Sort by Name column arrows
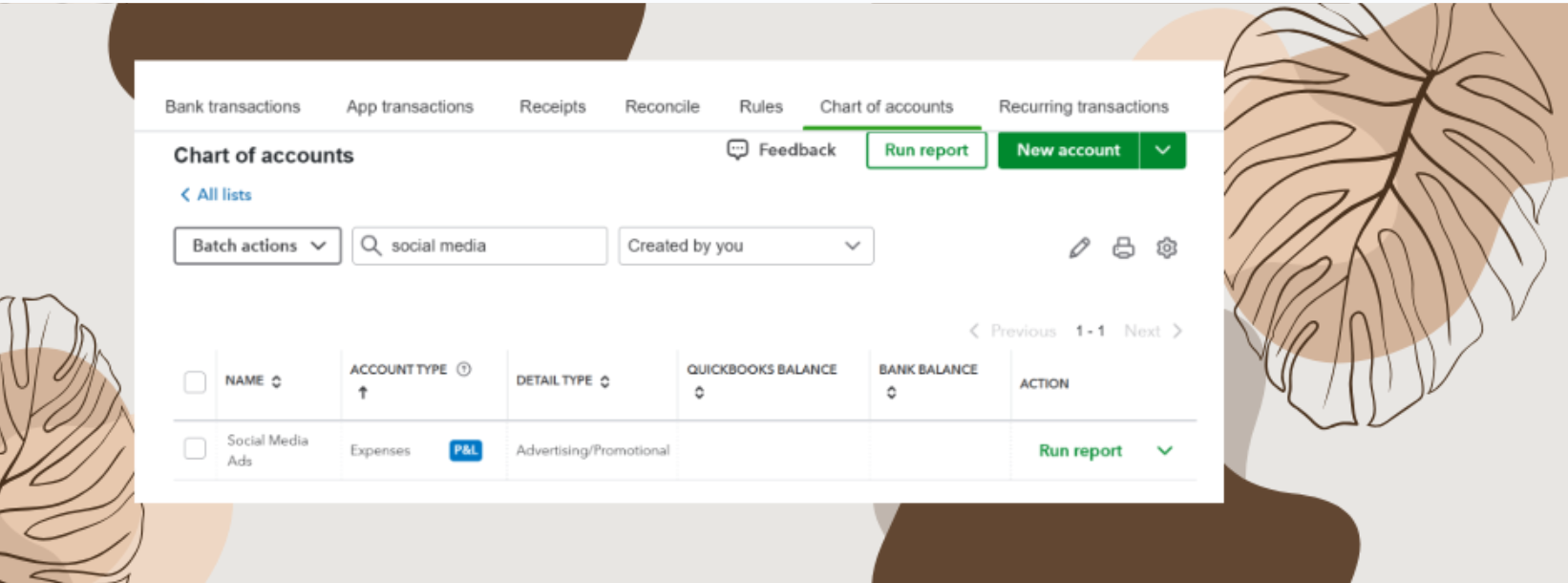Viewport: 1568px width, 583px height. [276, 381]
